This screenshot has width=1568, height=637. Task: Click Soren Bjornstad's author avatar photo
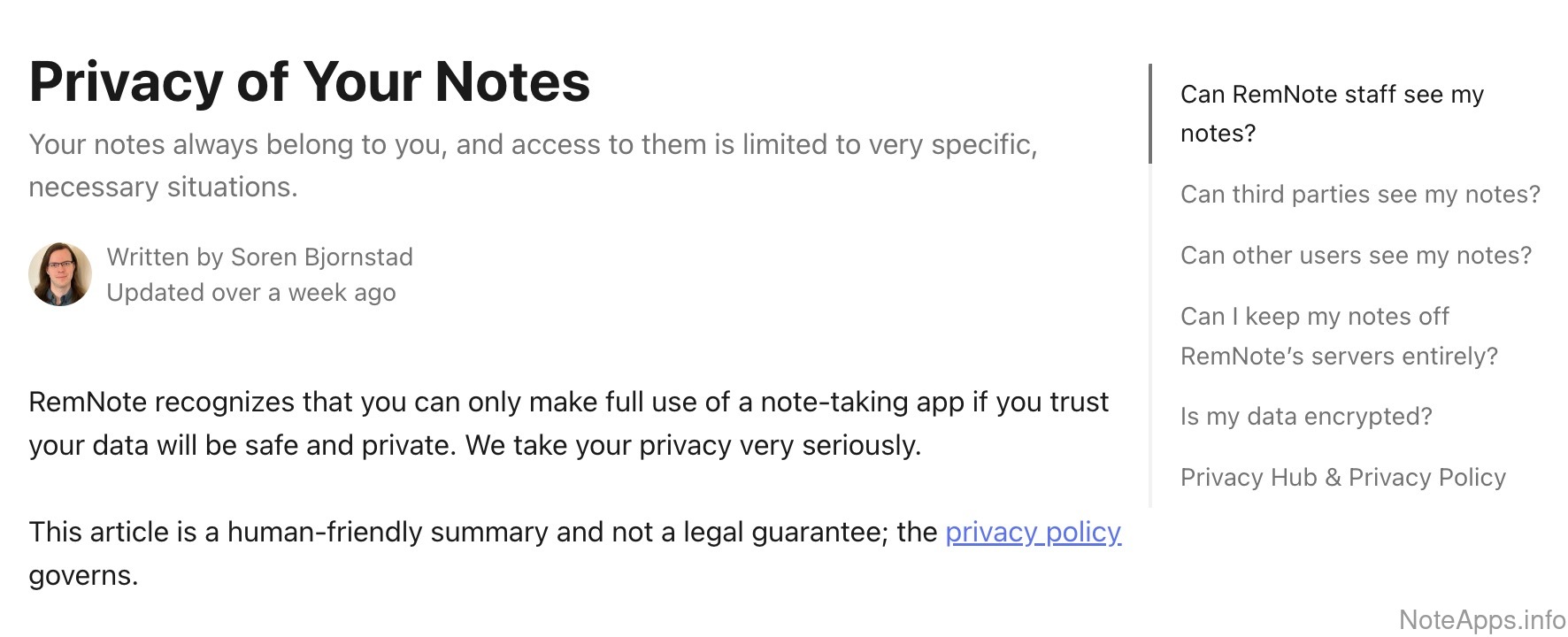tap(60, 274)
